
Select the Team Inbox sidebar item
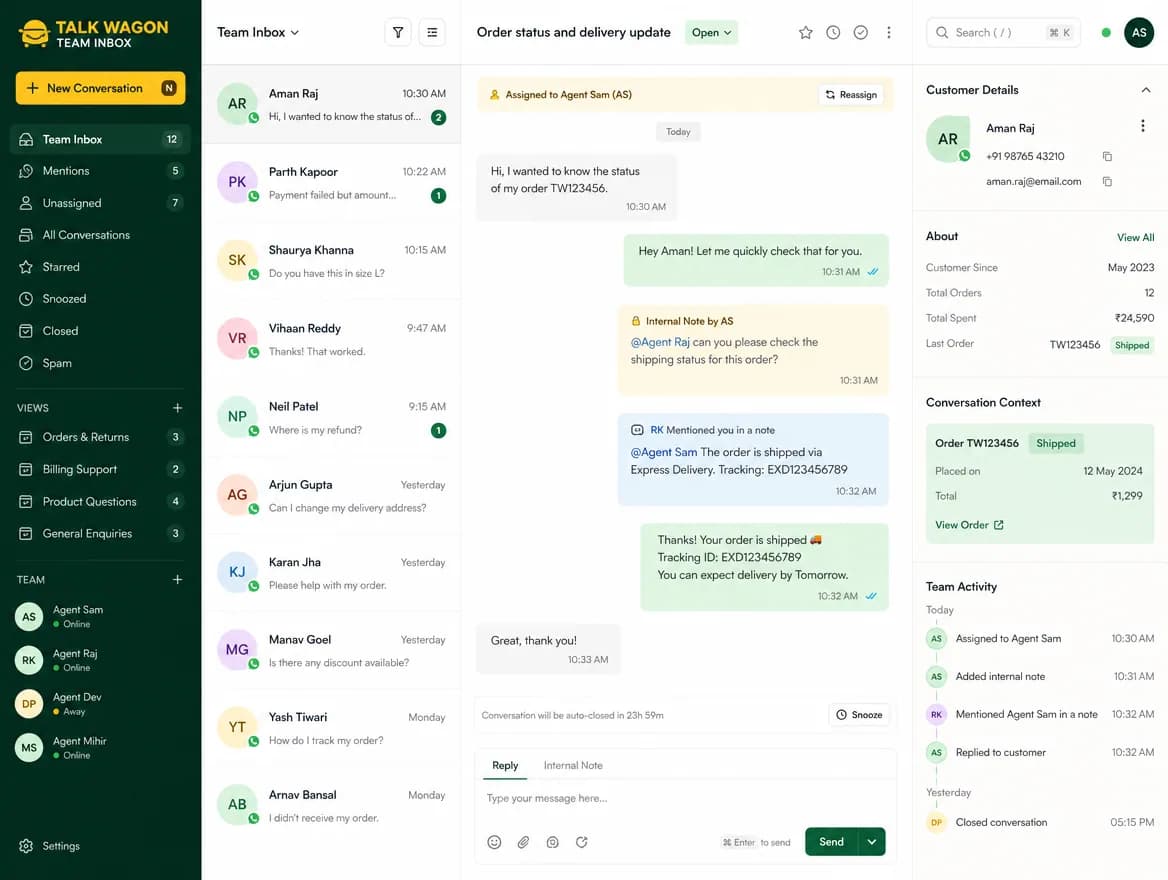click(x=100, y=139)
